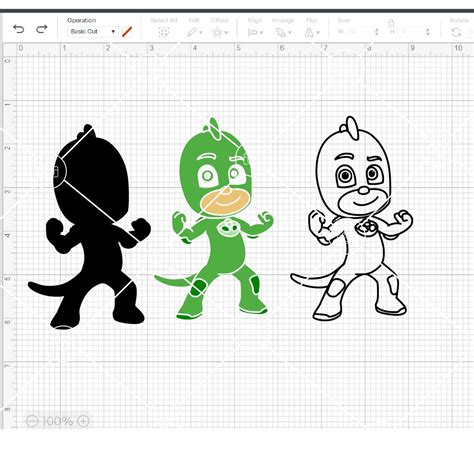Expand the Flip dropdown arrow

pos(318,33)
